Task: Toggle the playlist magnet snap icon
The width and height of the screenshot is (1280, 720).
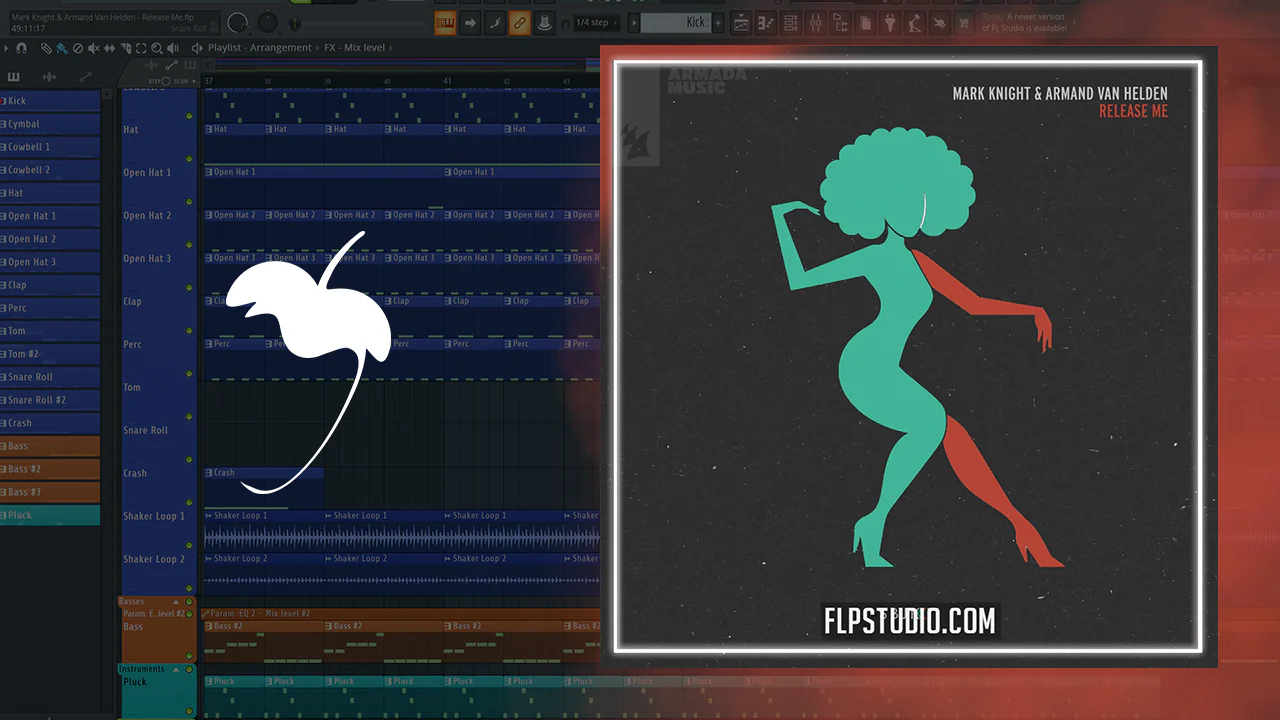Action: click(x=22, y=48)
